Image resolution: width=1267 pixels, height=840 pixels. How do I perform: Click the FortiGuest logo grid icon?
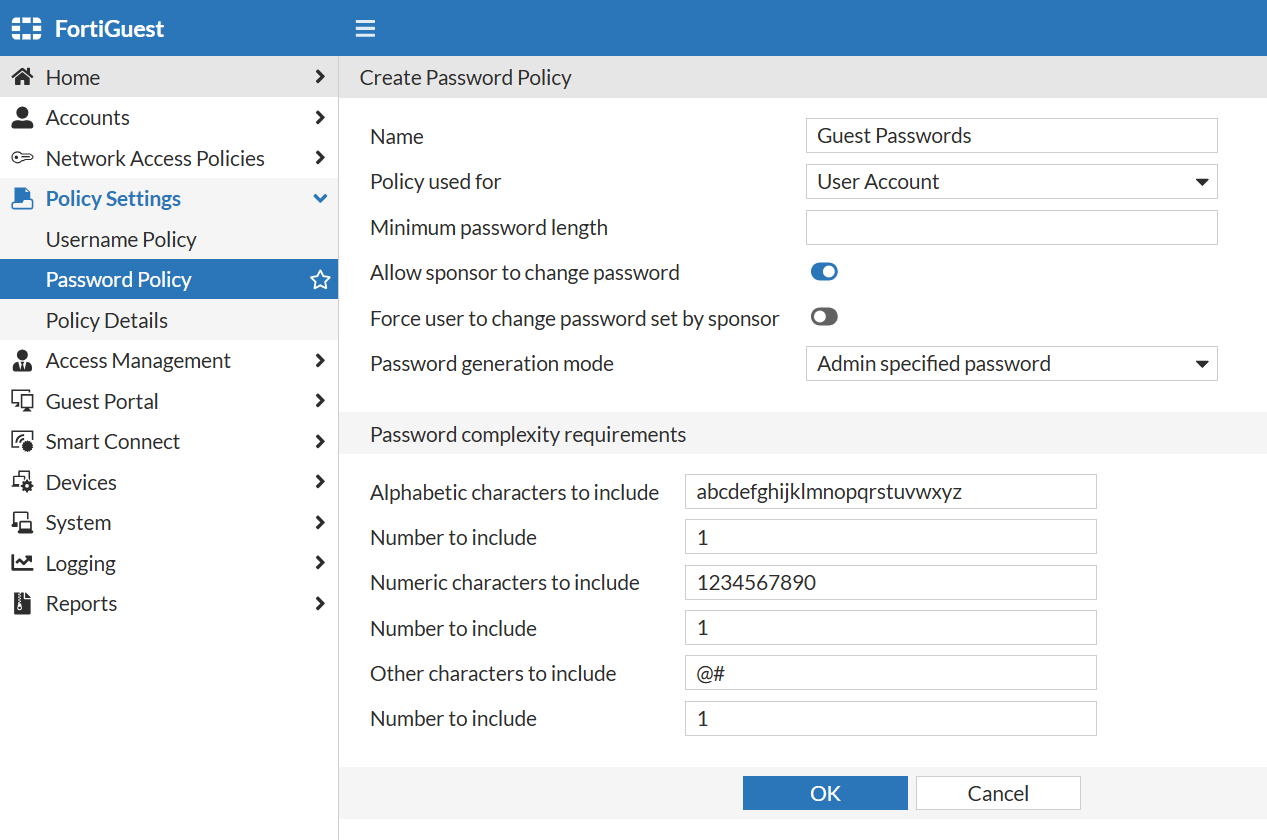25,28
